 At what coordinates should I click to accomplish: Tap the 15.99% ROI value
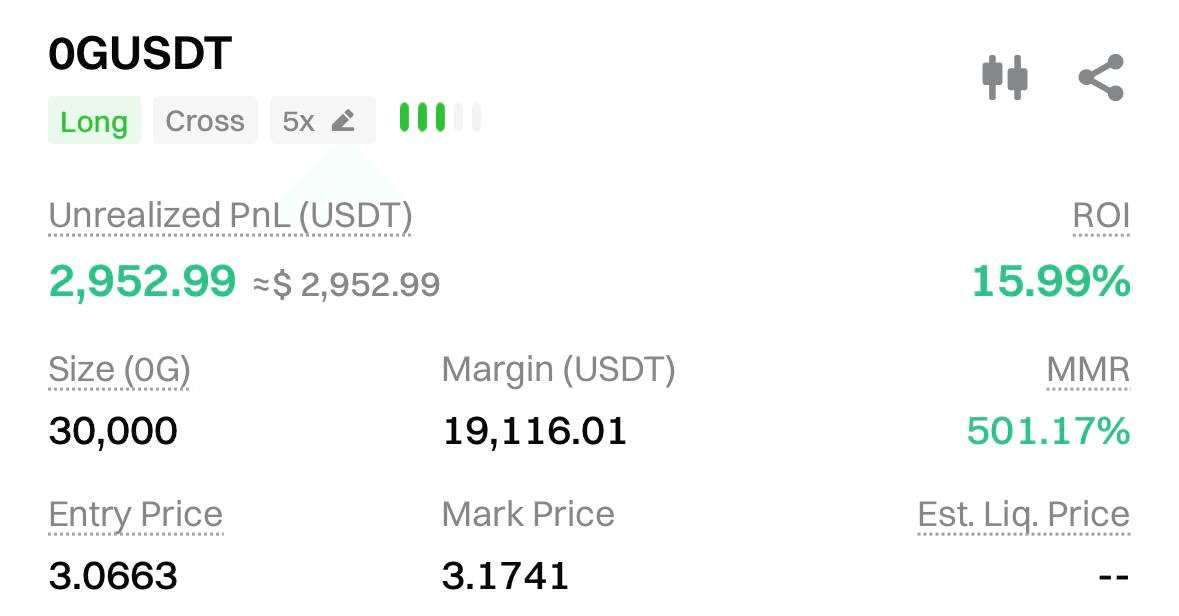1051,282
